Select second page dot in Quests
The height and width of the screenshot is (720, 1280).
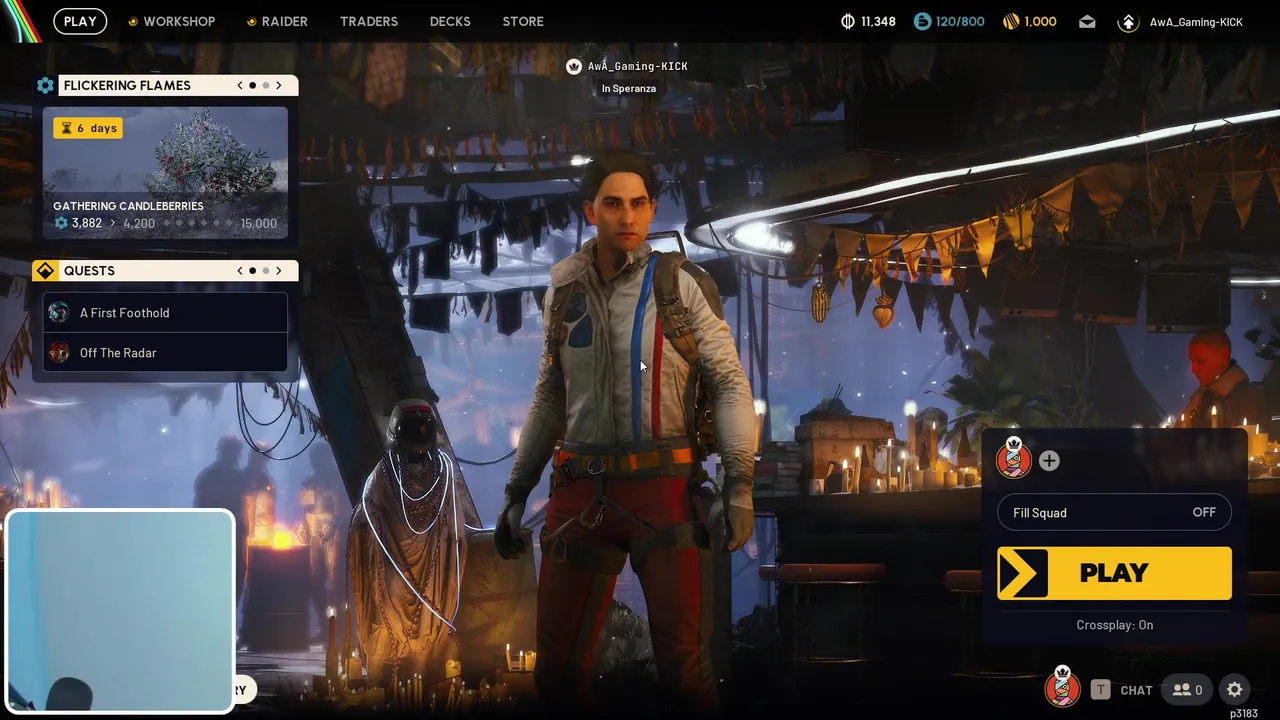[265, 271]
